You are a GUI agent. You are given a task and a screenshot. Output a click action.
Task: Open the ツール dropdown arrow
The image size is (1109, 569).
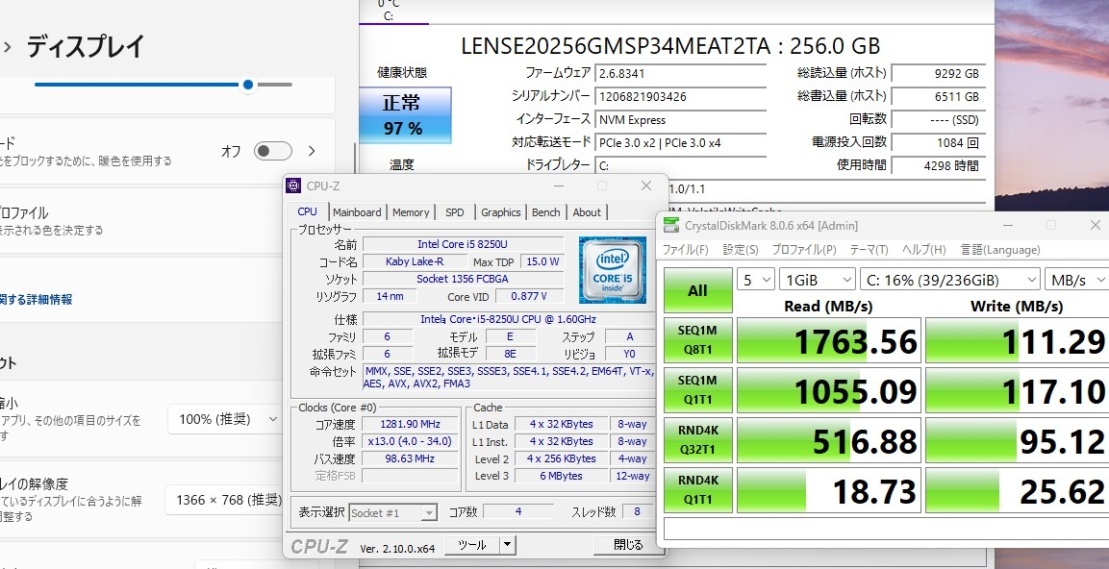(x=507, y=545)
